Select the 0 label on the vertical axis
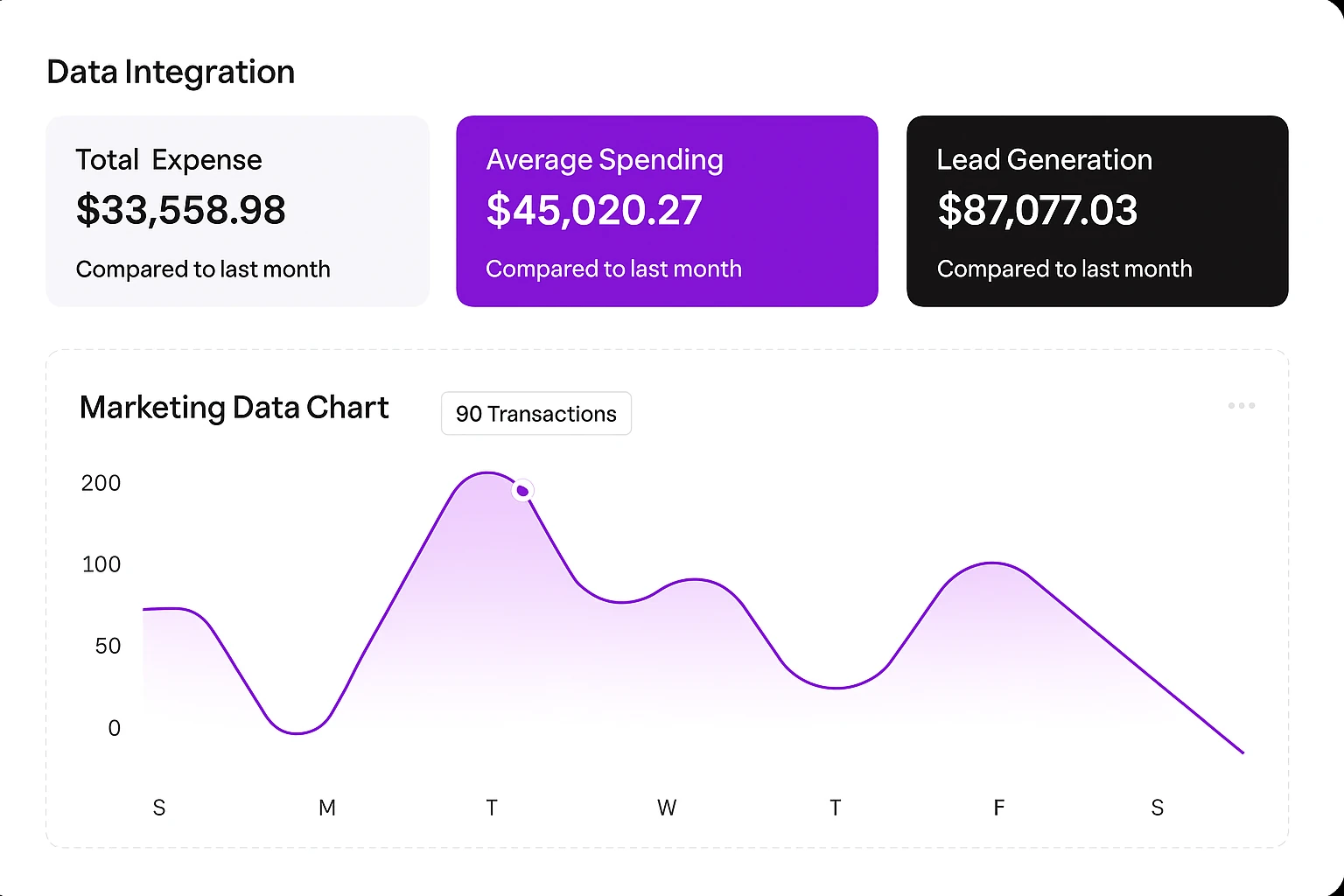This screenshot has height=896, width=1344. (x=113, y=727)
